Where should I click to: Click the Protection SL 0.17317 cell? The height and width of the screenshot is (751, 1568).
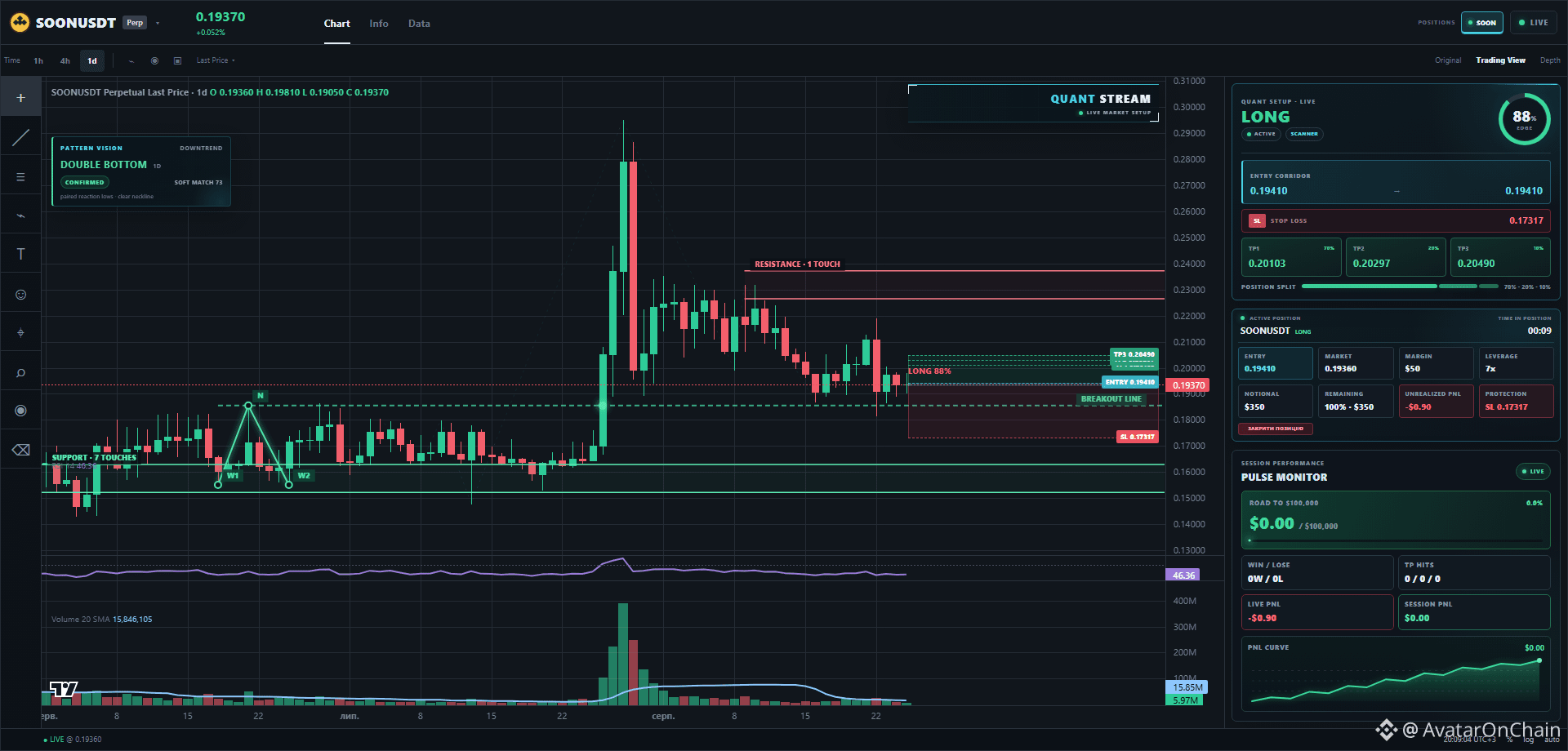1516,401
